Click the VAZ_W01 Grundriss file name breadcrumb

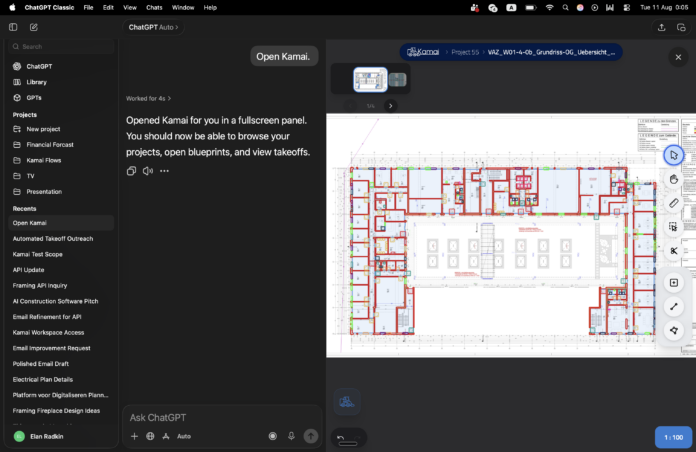coord(551,52)
